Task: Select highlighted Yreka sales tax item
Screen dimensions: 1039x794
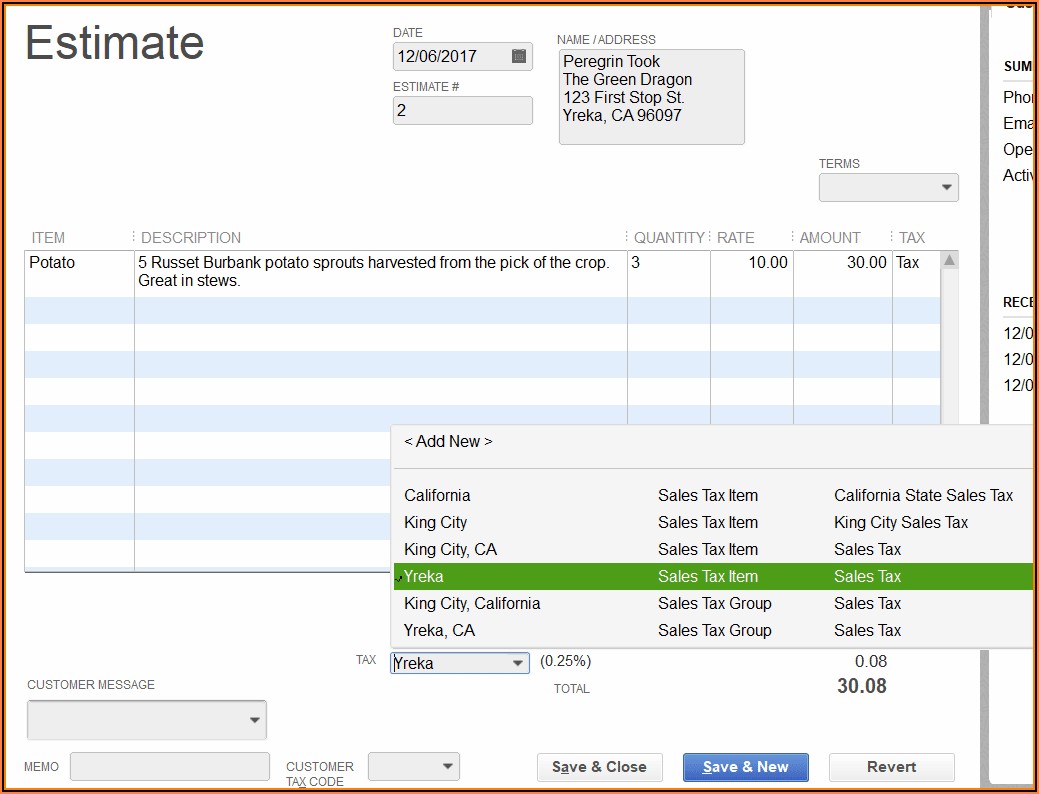Action: pyautogui.click(x=424, y=576)
